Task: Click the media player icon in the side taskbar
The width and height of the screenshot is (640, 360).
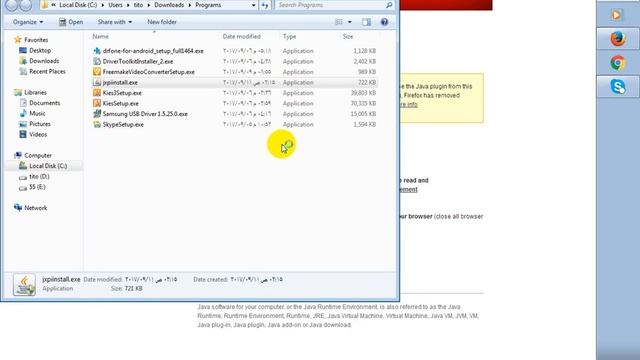Action: click(x=617, y=15)
